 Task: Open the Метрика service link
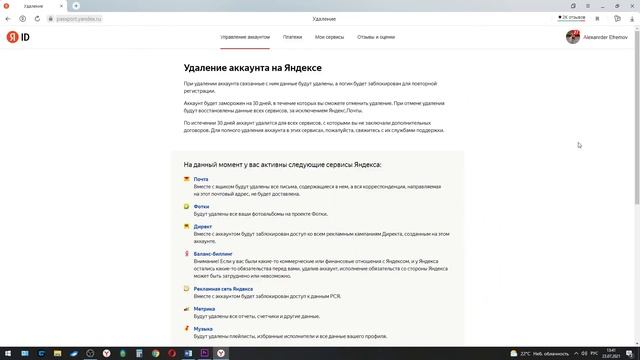(x=204, y=309)
